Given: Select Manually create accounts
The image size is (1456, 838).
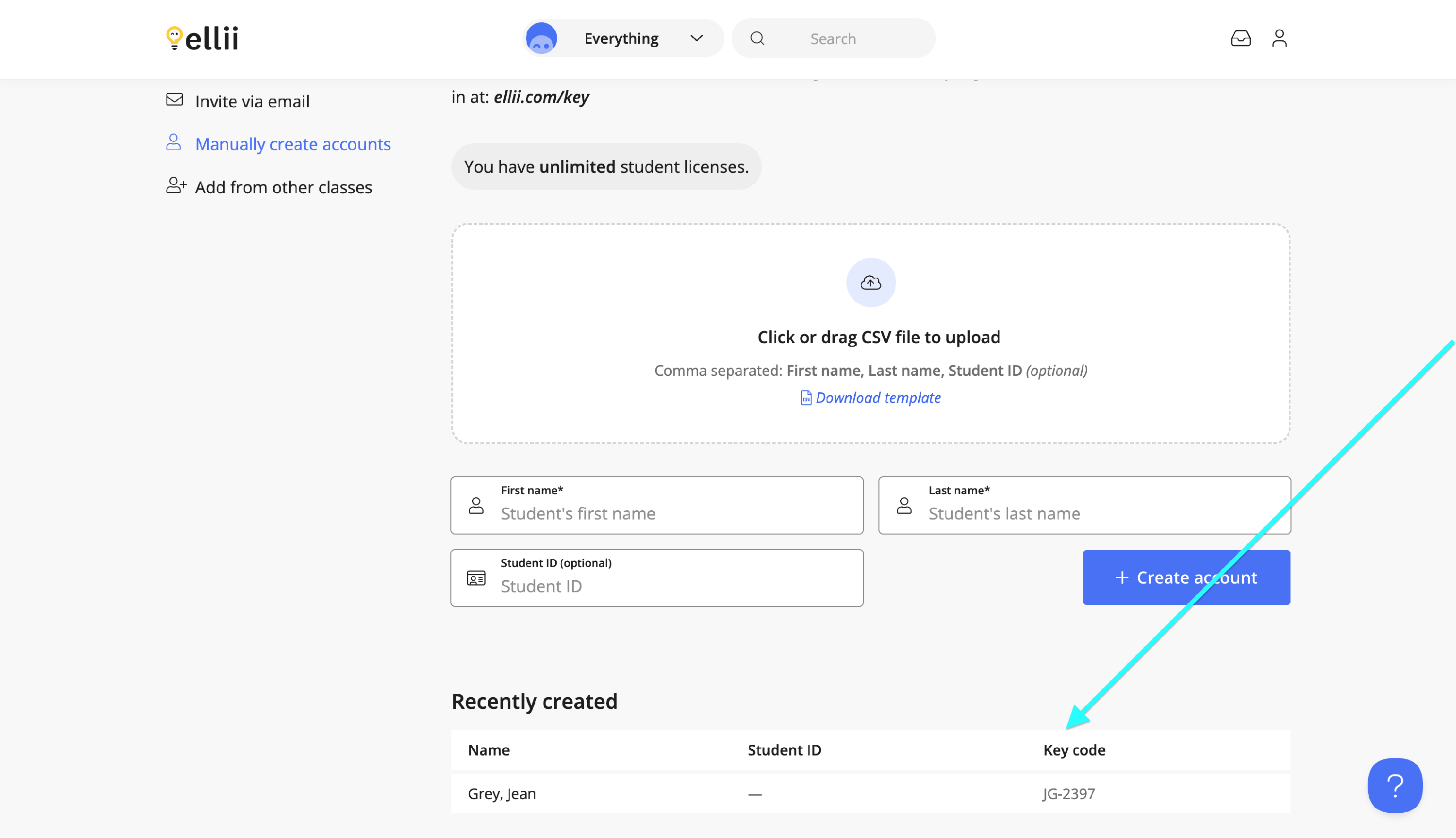Looking at the screenshot, I should pyautogui.click(x=292, y=144).
